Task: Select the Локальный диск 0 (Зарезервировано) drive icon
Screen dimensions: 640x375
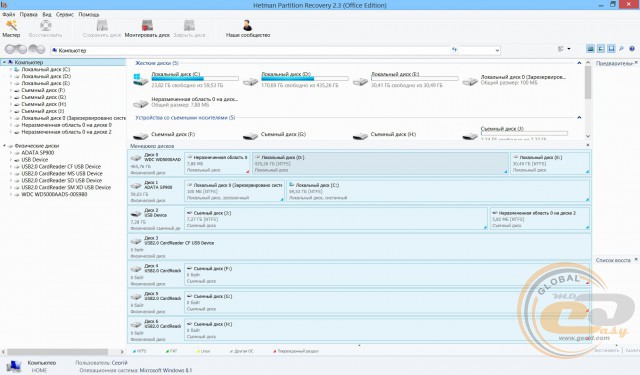Action: click(470, 82)
